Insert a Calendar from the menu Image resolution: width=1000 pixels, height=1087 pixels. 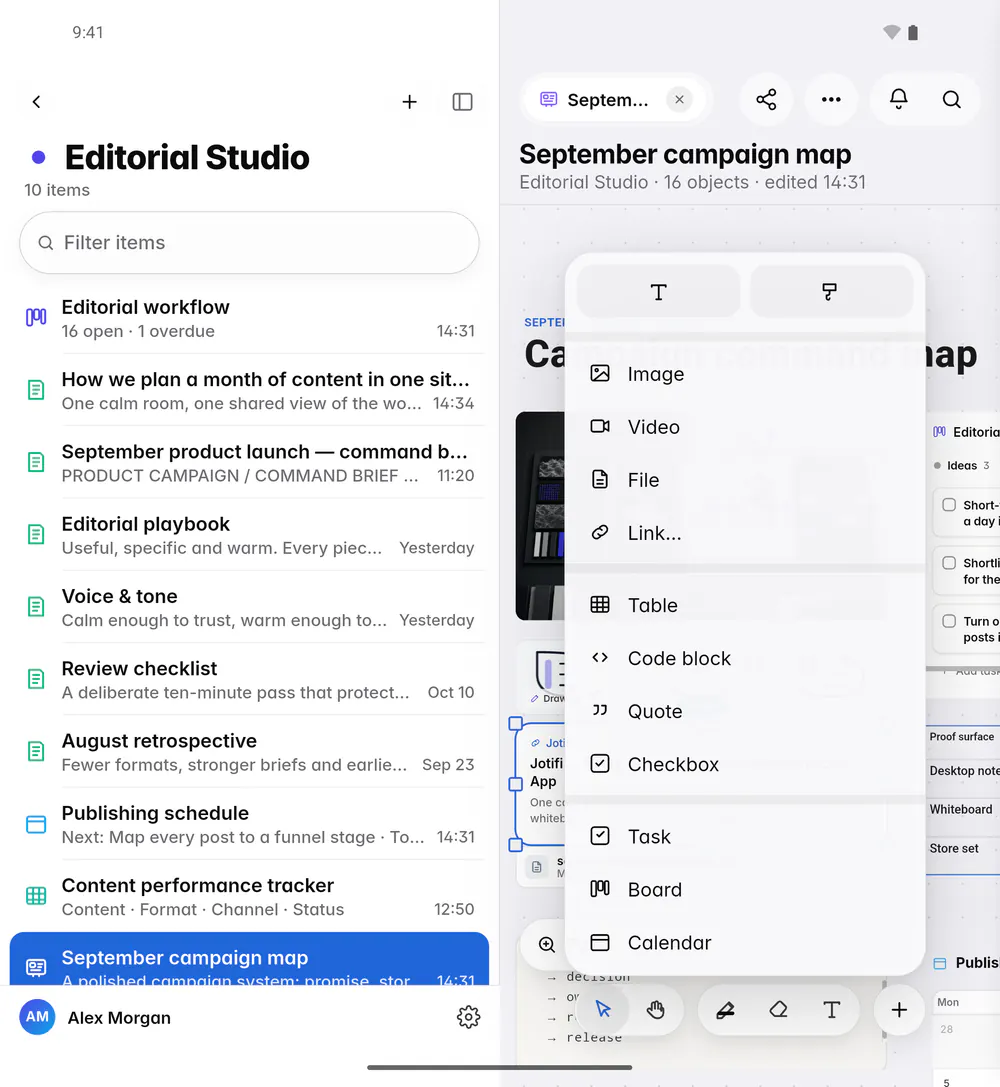click(x=745, y=943)
